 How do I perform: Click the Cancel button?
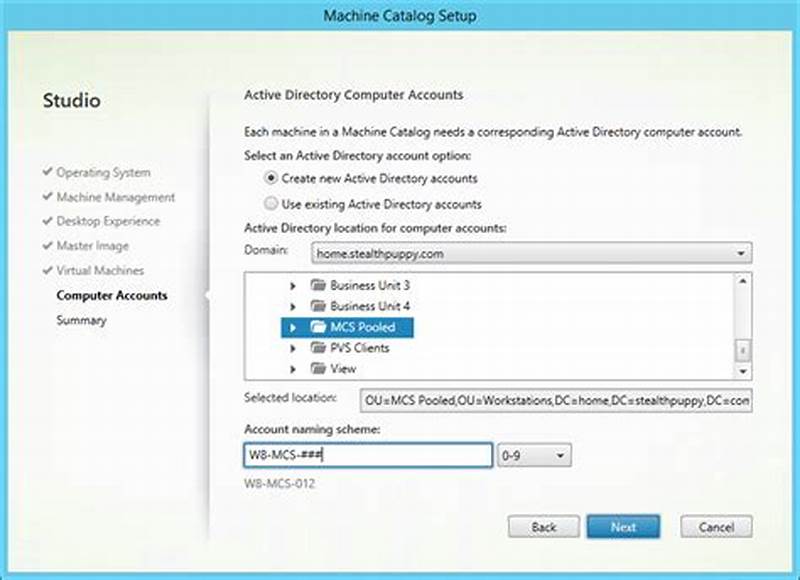pos(716,527)
